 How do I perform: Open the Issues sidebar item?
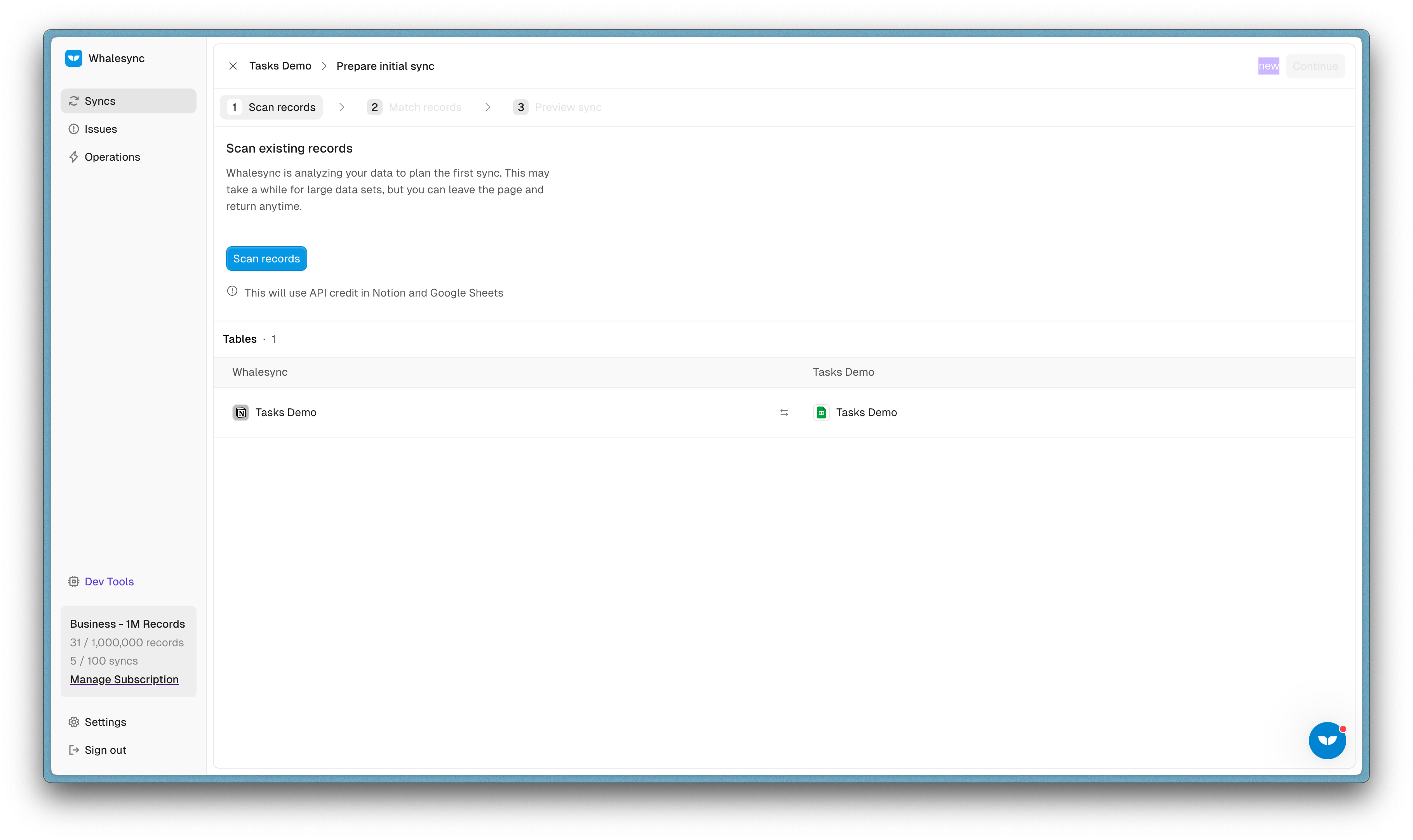pos(100,129)
